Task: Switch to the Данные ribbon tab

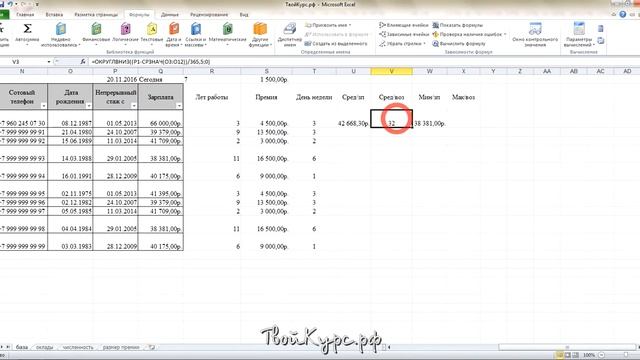Action: point(170,15)
